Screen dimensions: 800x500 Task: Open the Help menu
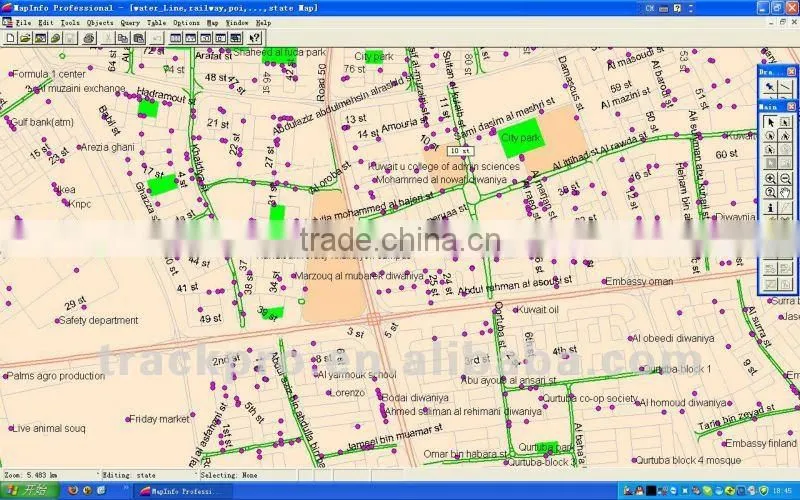pos(263,23)
